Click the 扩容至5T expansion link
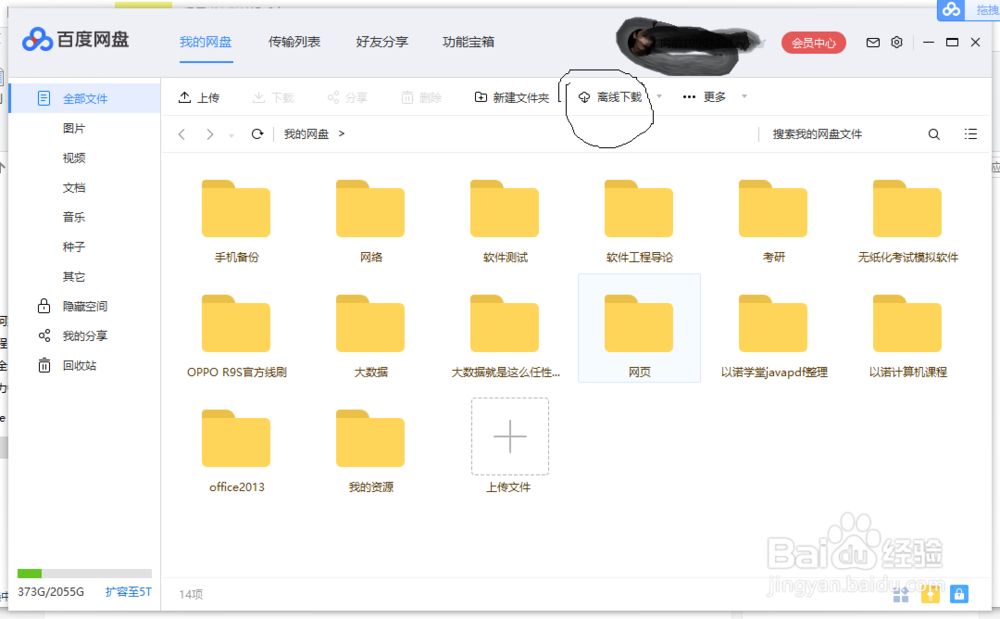The height and width of the screenshot is (619, 1000). point(126,592)
